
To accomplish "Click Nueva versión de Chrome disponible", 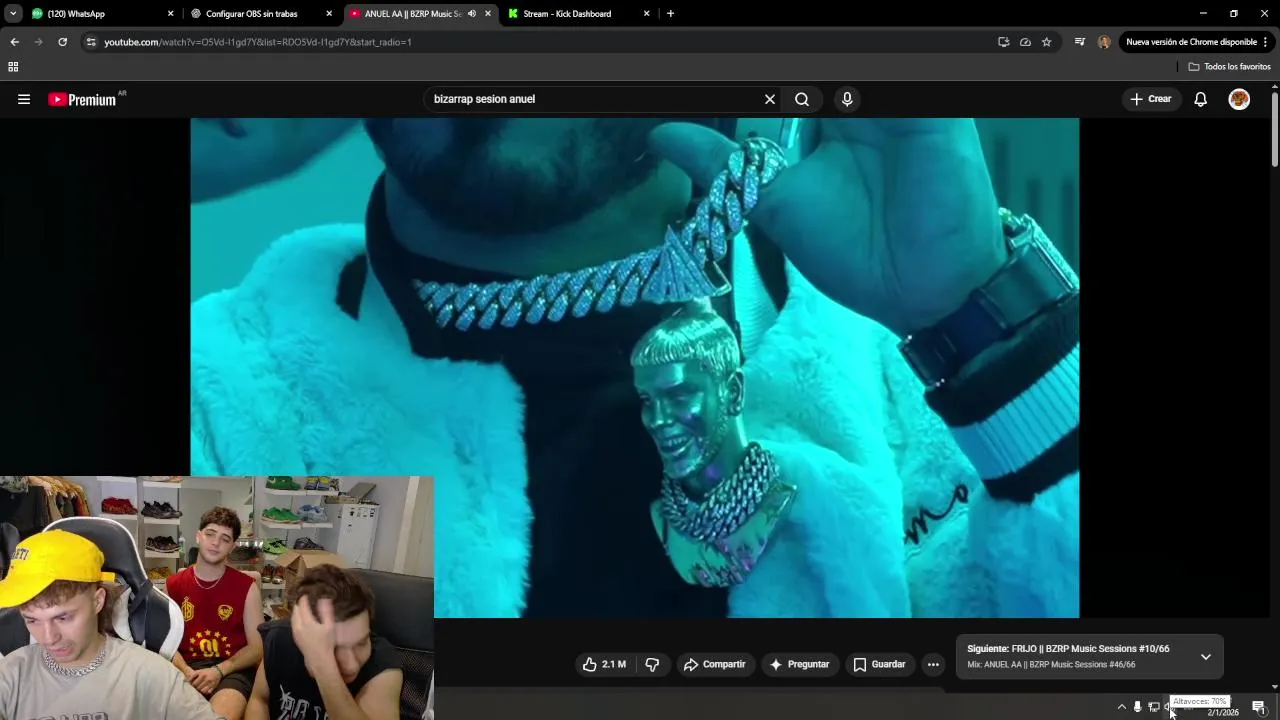I will coord(1191,42).
